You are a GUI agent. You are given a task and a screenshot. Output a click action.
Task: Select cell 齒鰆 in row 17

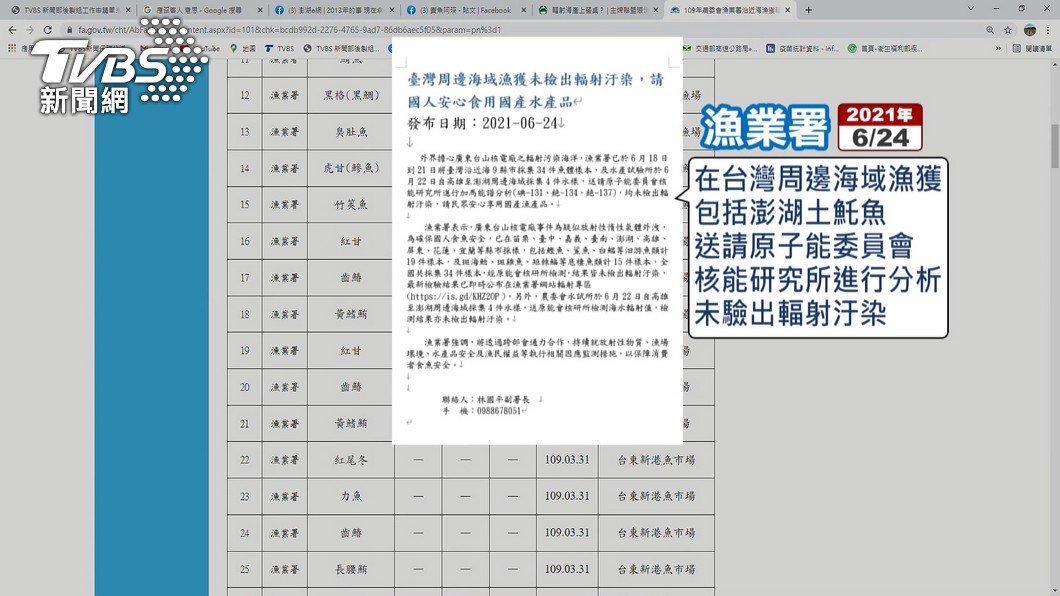[x=351, y=278]
